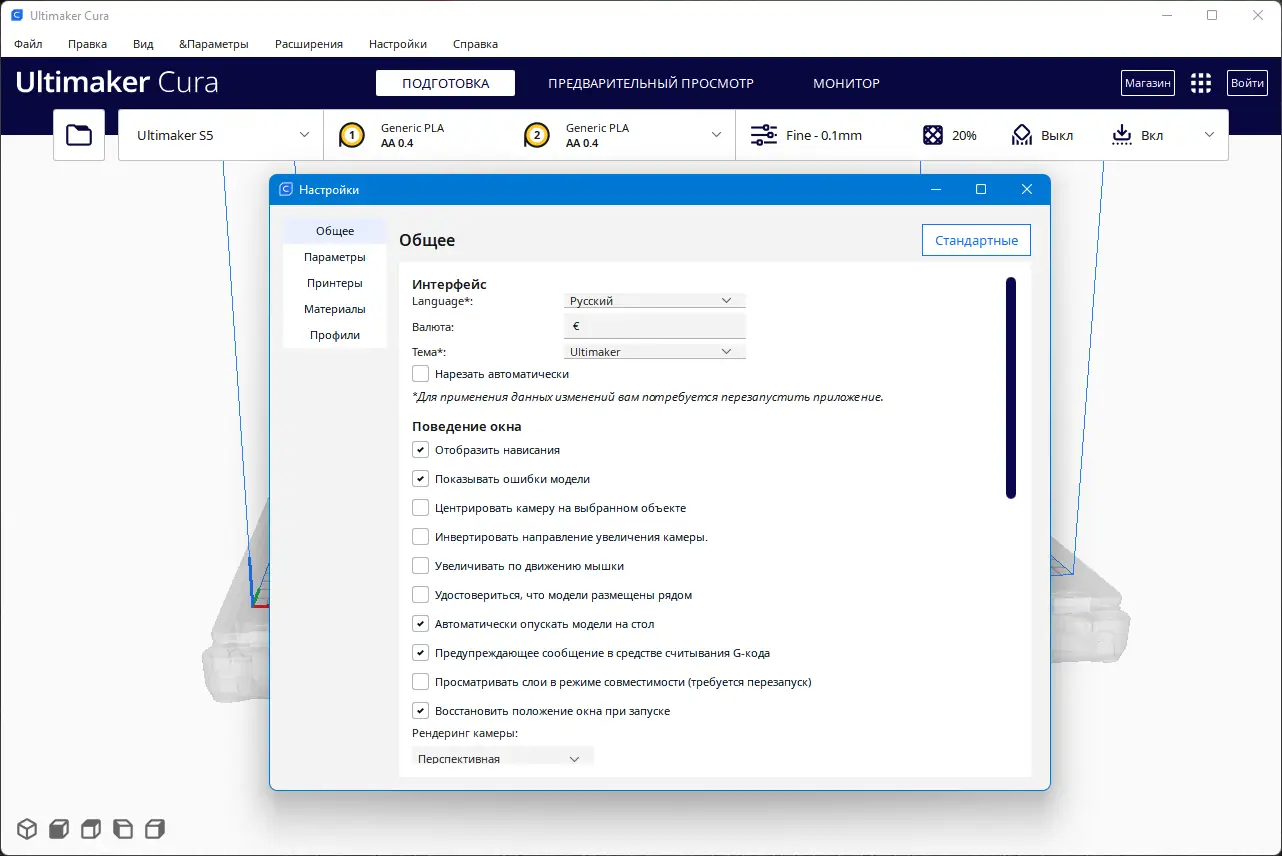
Task: Click the Валюта currency input field
Action: [x=655, y=326]
